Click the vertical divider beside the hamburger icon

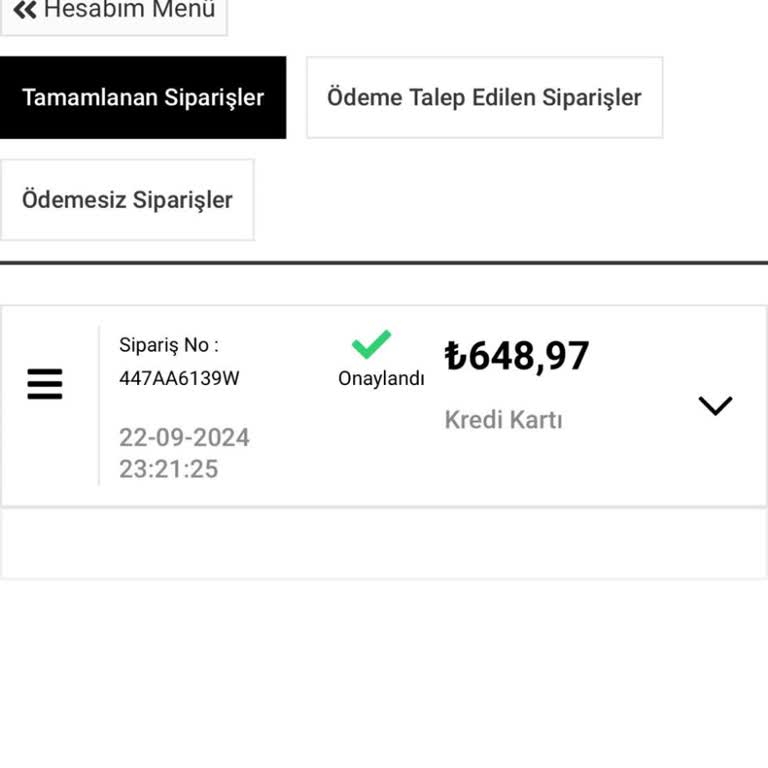[x=99, y=405]
